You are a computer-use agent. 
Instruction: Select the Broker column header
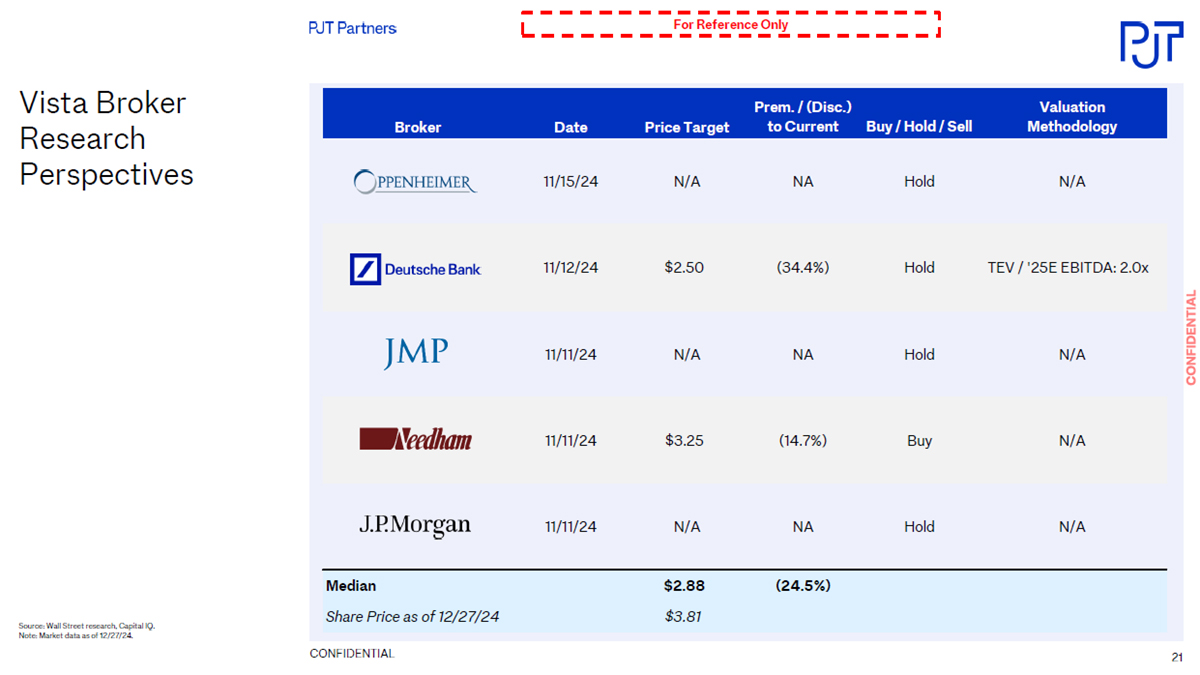(x=418, y=127)
